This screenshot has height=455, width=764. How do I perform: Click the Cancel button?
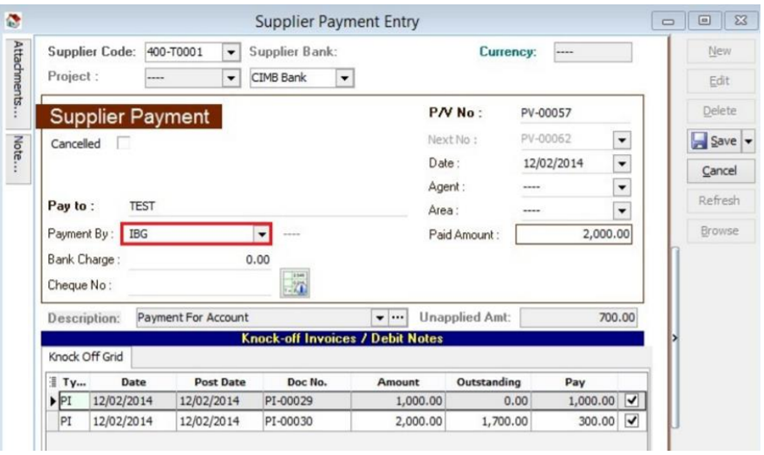(x=719, y=171)
